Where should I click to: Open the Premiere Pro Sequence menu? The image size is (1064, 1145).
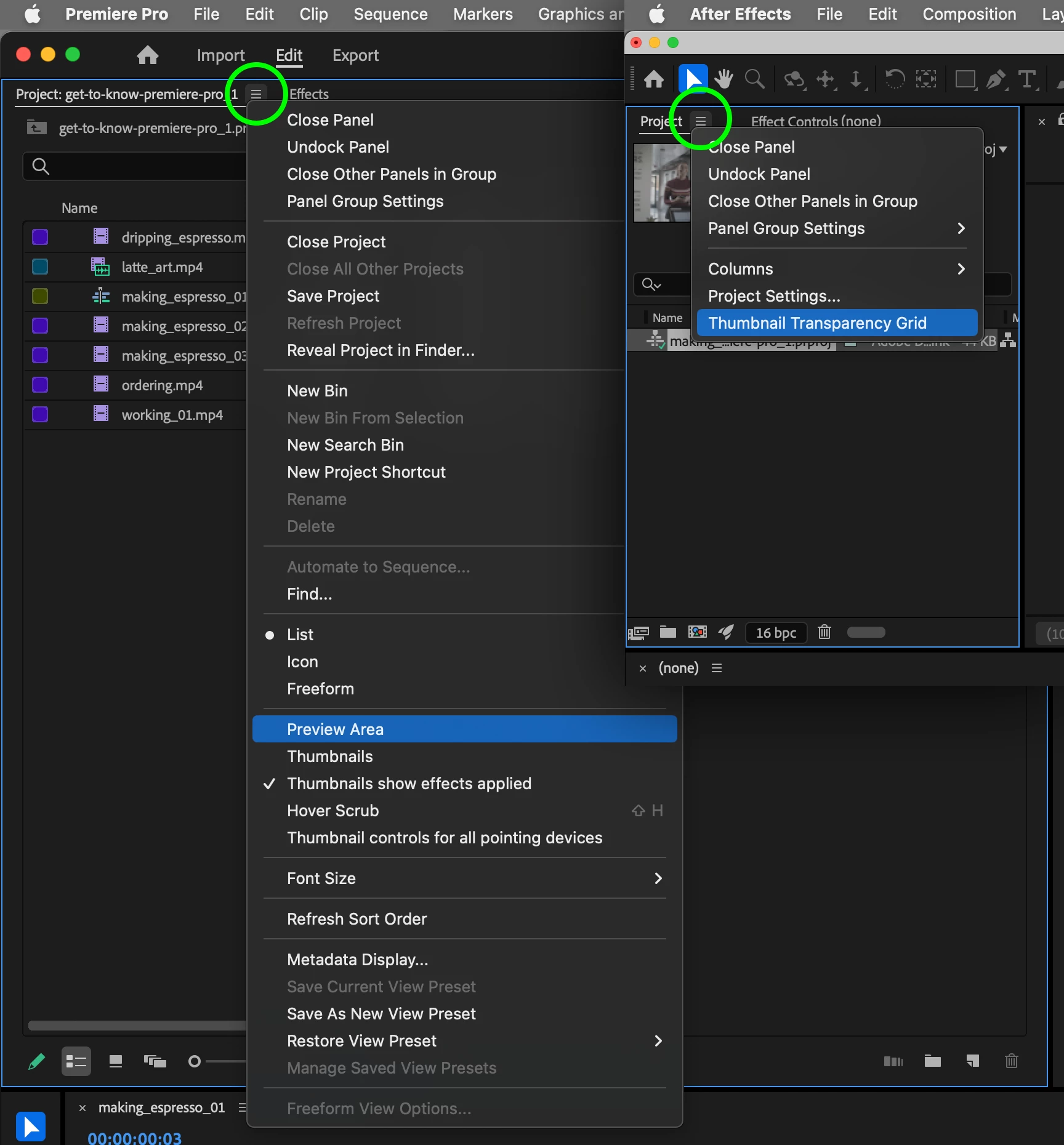390,14
